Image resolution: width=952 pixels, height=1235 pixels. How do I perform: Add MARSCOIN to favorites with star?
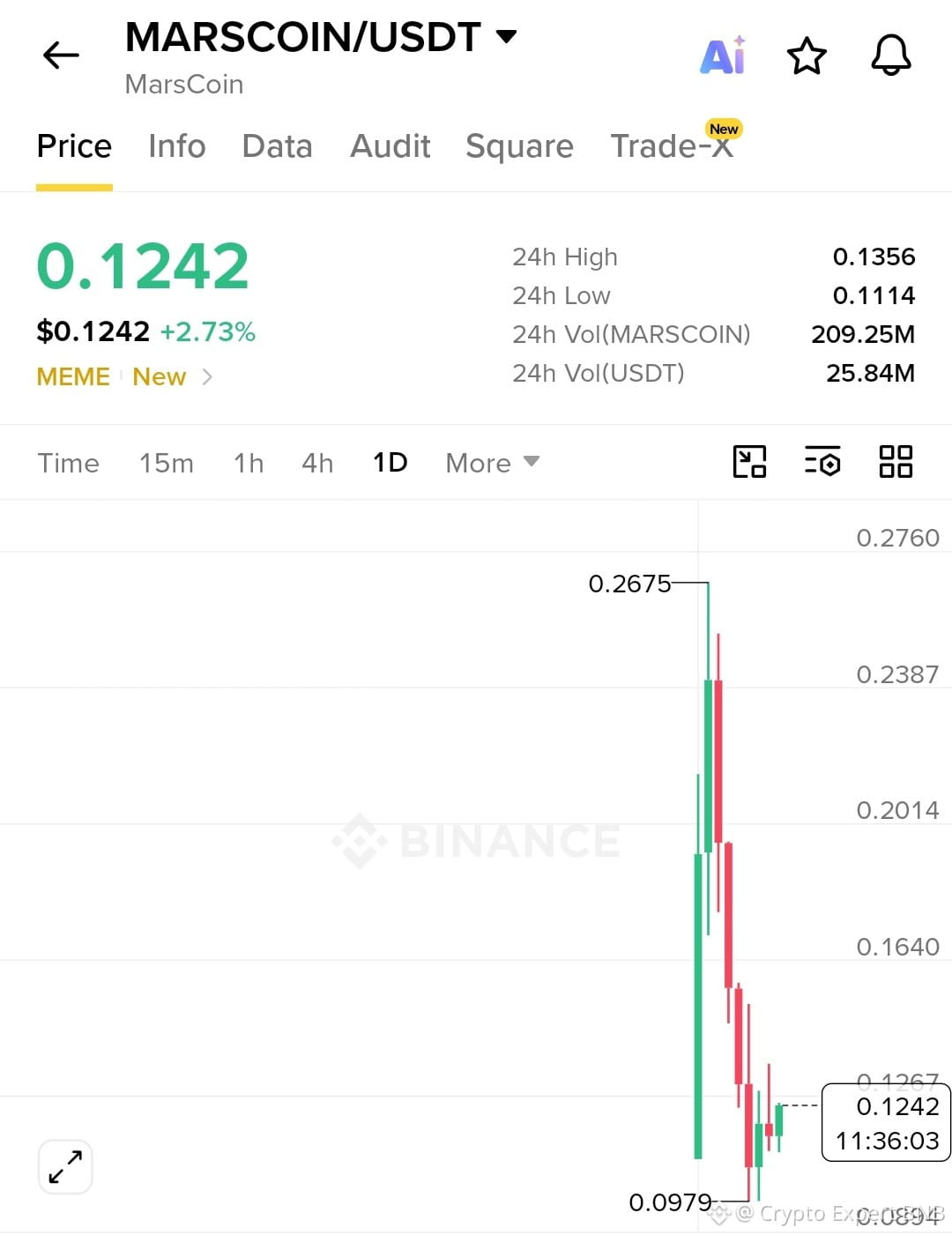(x=807, y=56)
